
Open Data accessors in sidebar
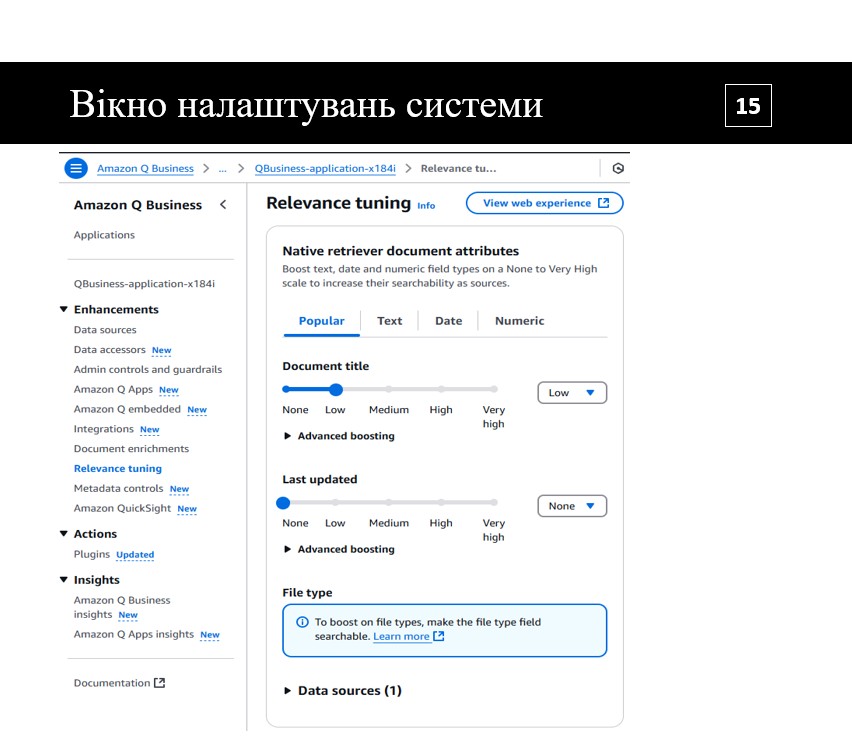click(110, 350)
